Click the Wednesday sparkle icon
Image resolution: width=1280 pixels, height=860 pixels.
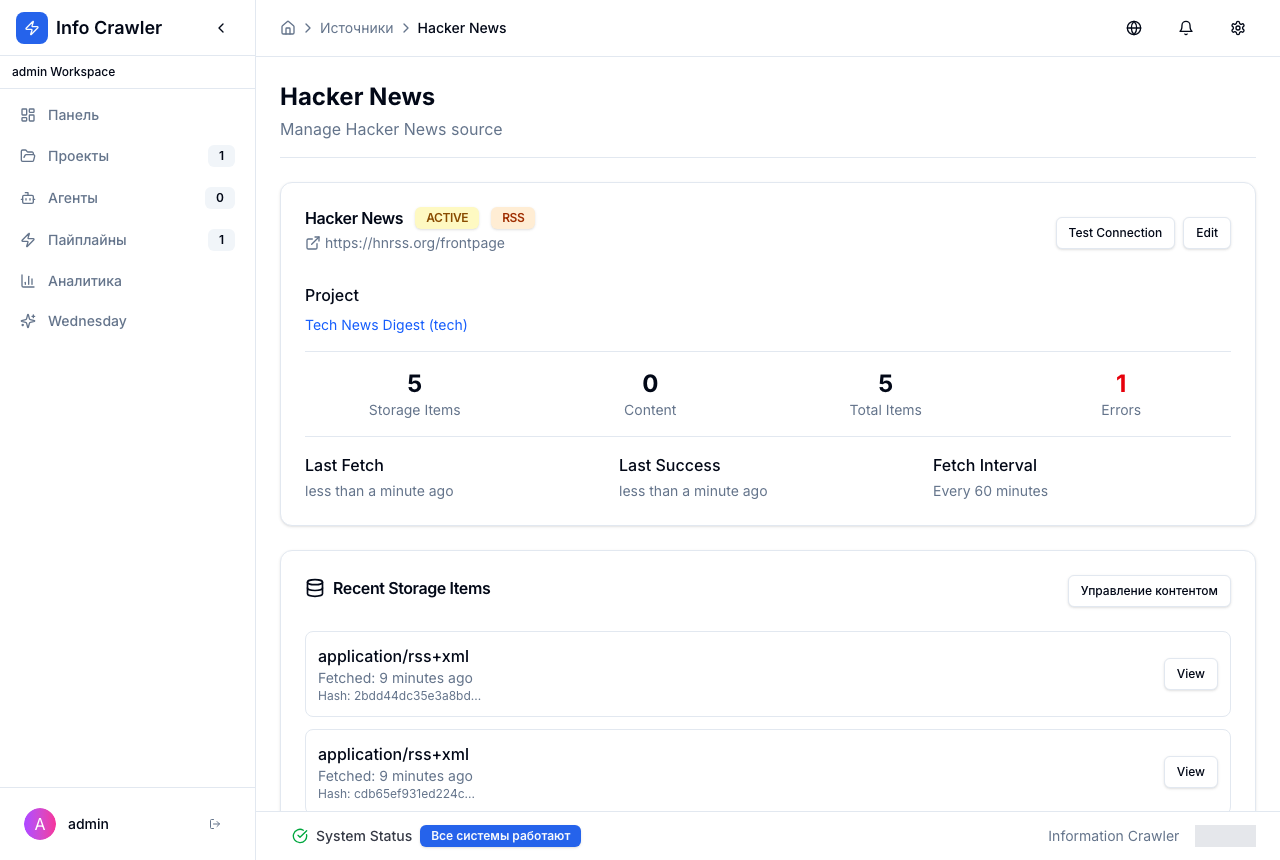click(x=28, y=321)
